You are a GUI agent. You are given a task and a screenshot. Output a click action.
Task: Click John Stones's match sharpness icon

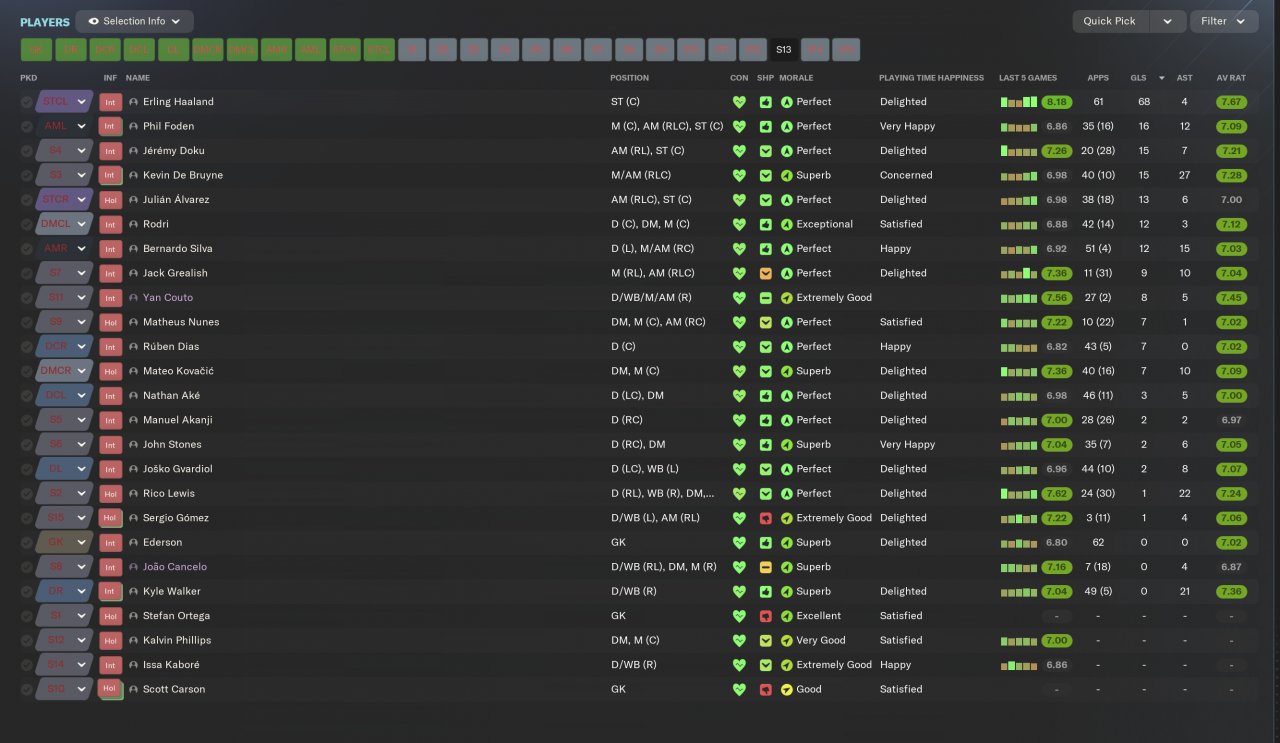[765, 445]
